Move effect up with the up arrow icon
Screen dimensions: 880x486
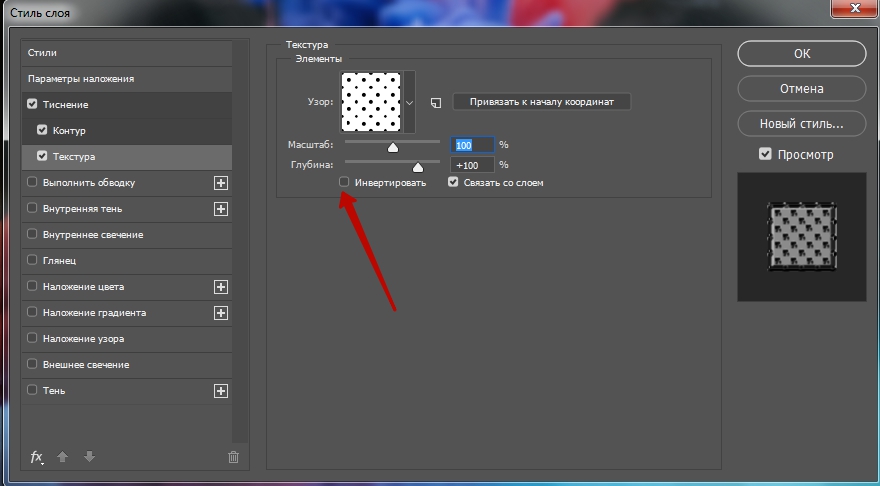click(x=62, y=457)
